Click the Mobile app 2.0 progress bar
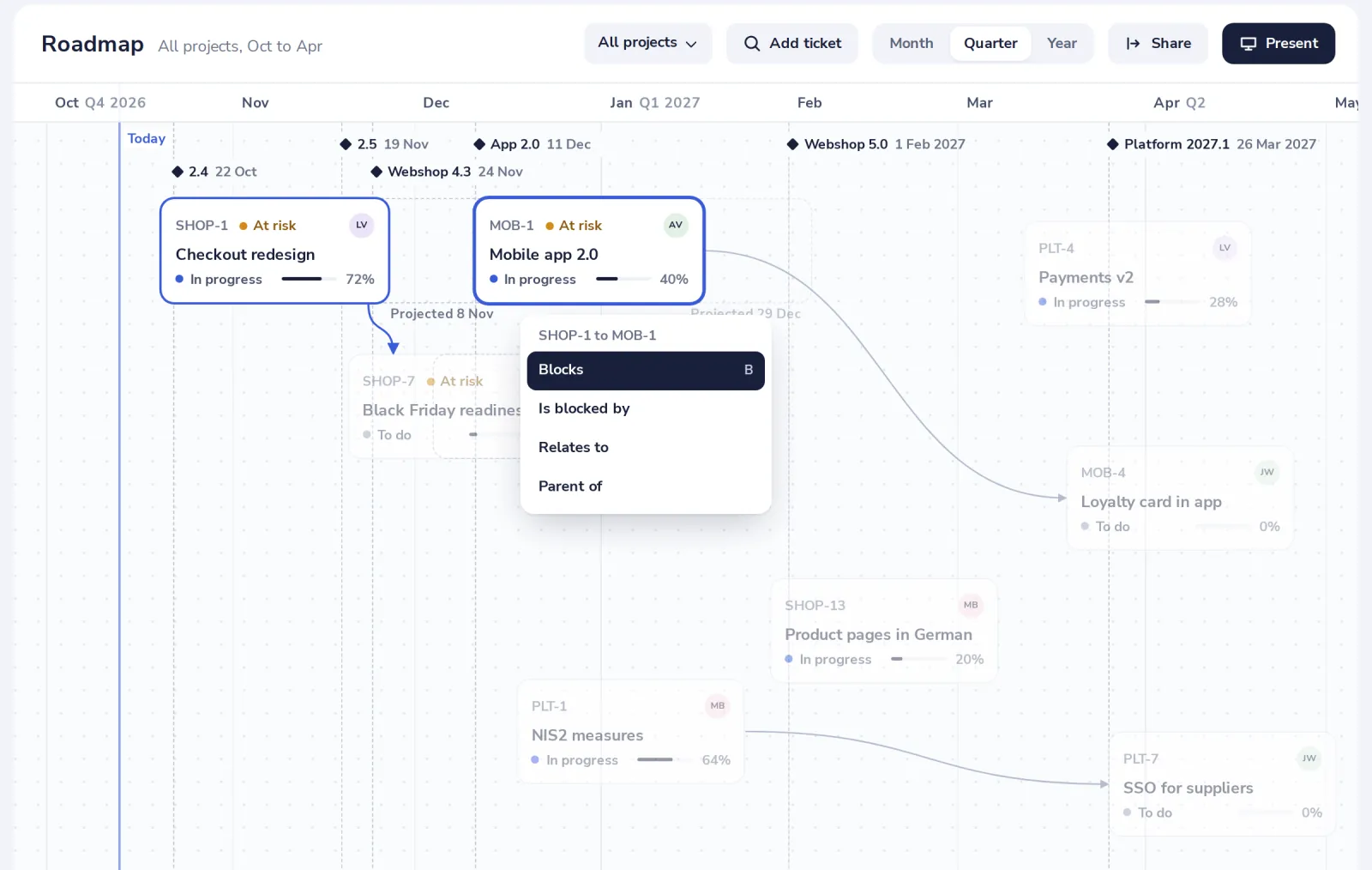This screenshot has height=870, width=1372. 623,279
